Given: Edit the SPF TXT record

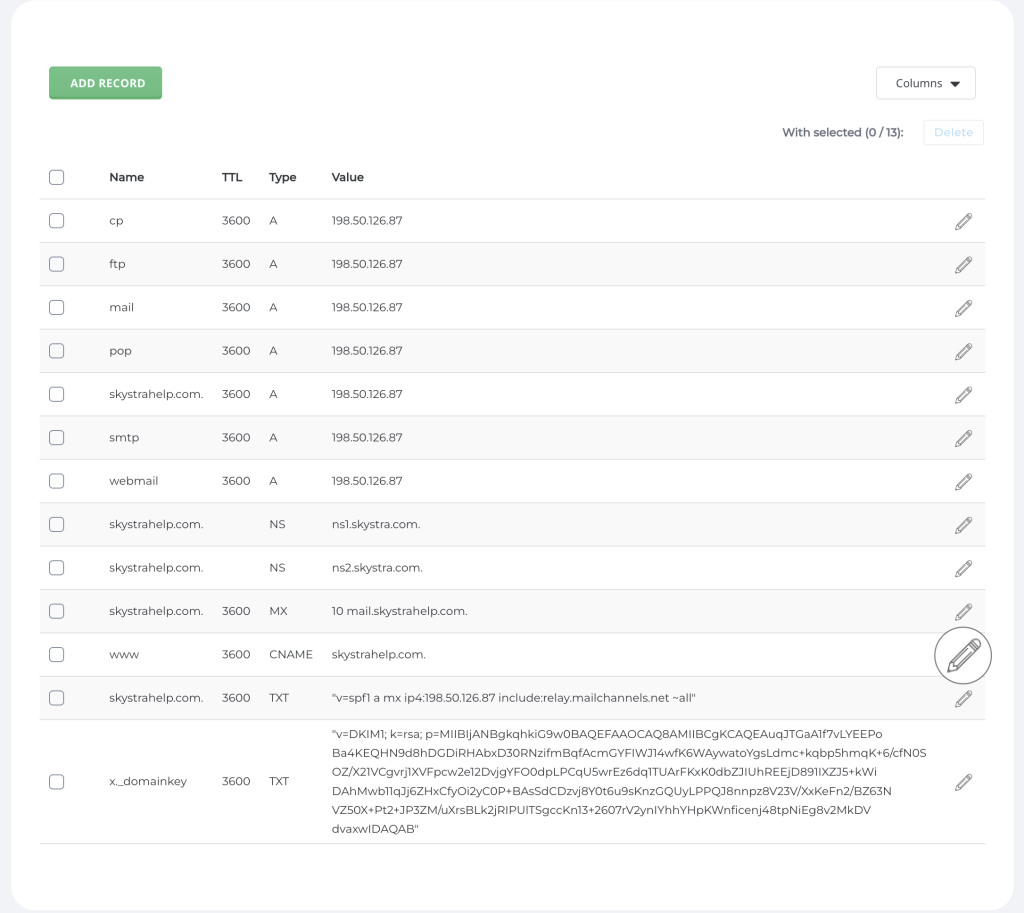Looking at the screenshot, I should [963, 698].
